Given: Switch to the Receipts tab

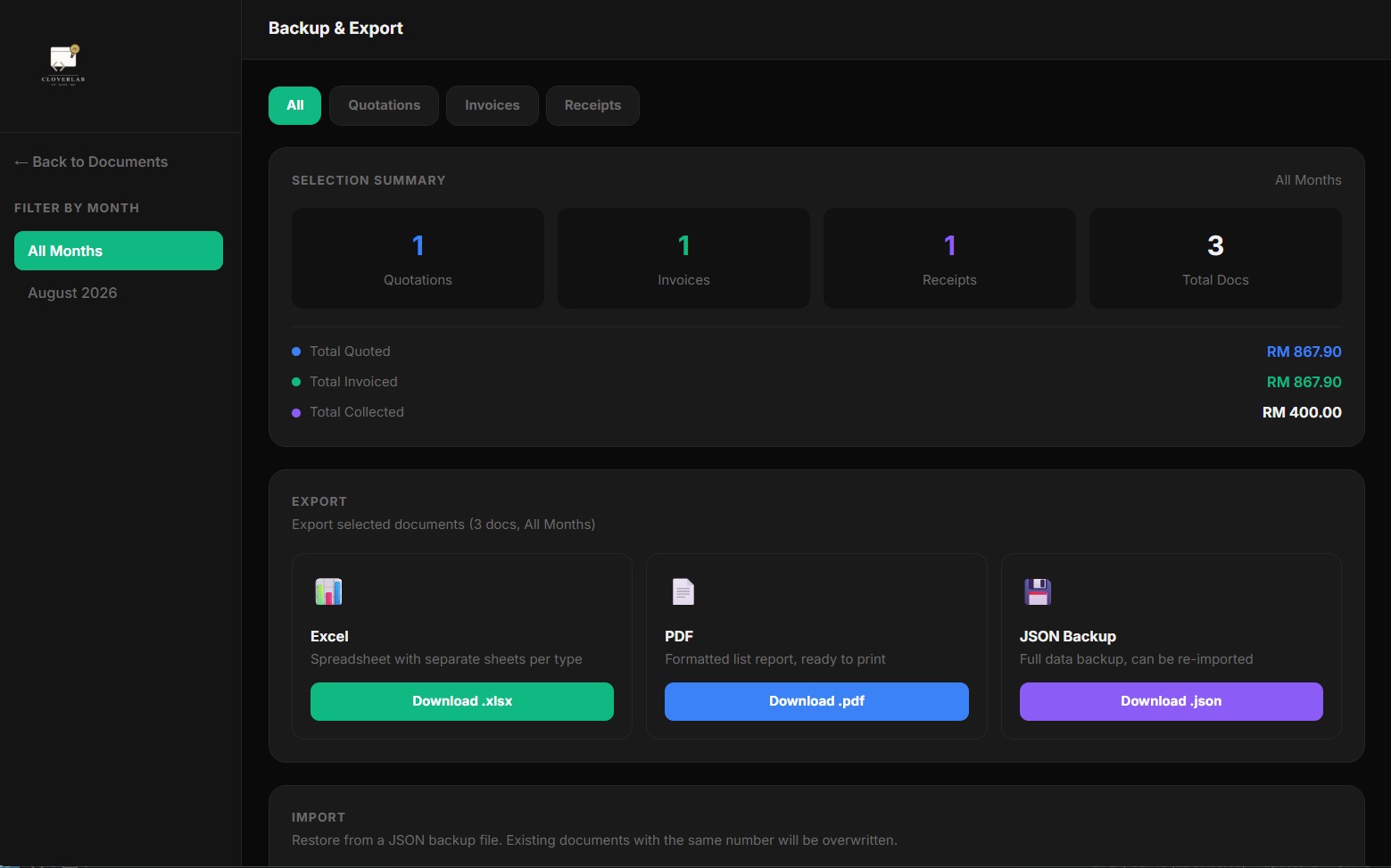Looking at the screenshot, I should click(x=592, y=105).
